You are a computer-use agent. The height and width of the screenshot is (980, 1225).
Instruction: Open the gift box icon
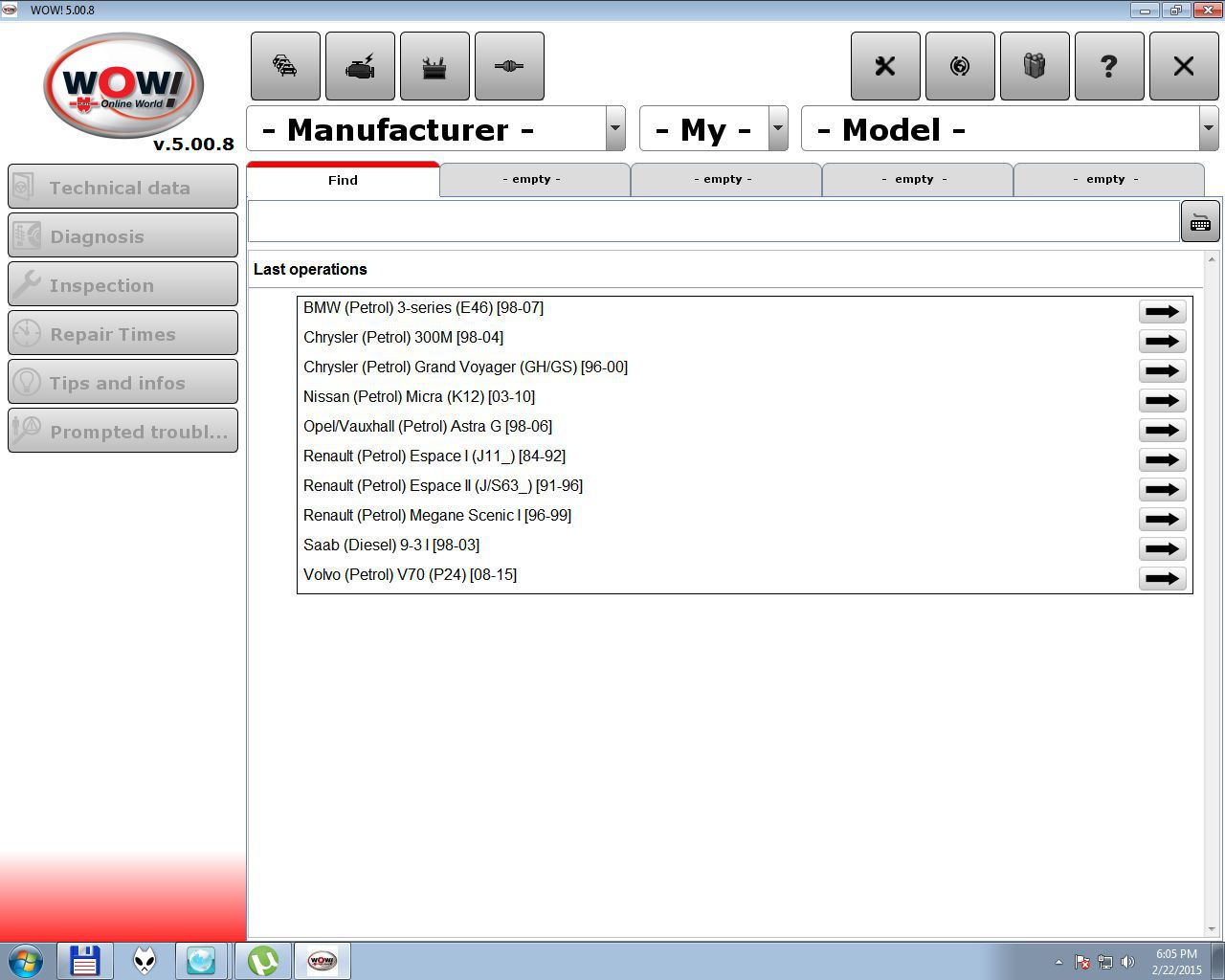1035,66
